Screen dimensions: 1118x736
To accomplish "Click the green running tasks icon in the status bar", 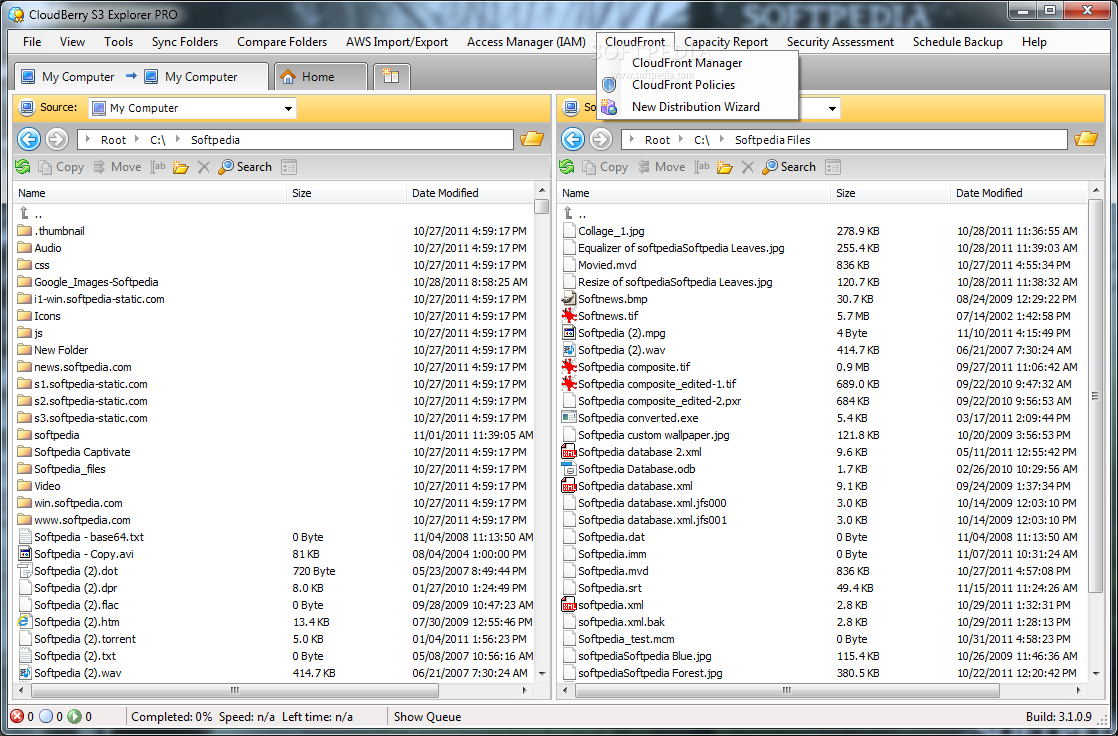I will pyautogui.click(x=74, y=717).
